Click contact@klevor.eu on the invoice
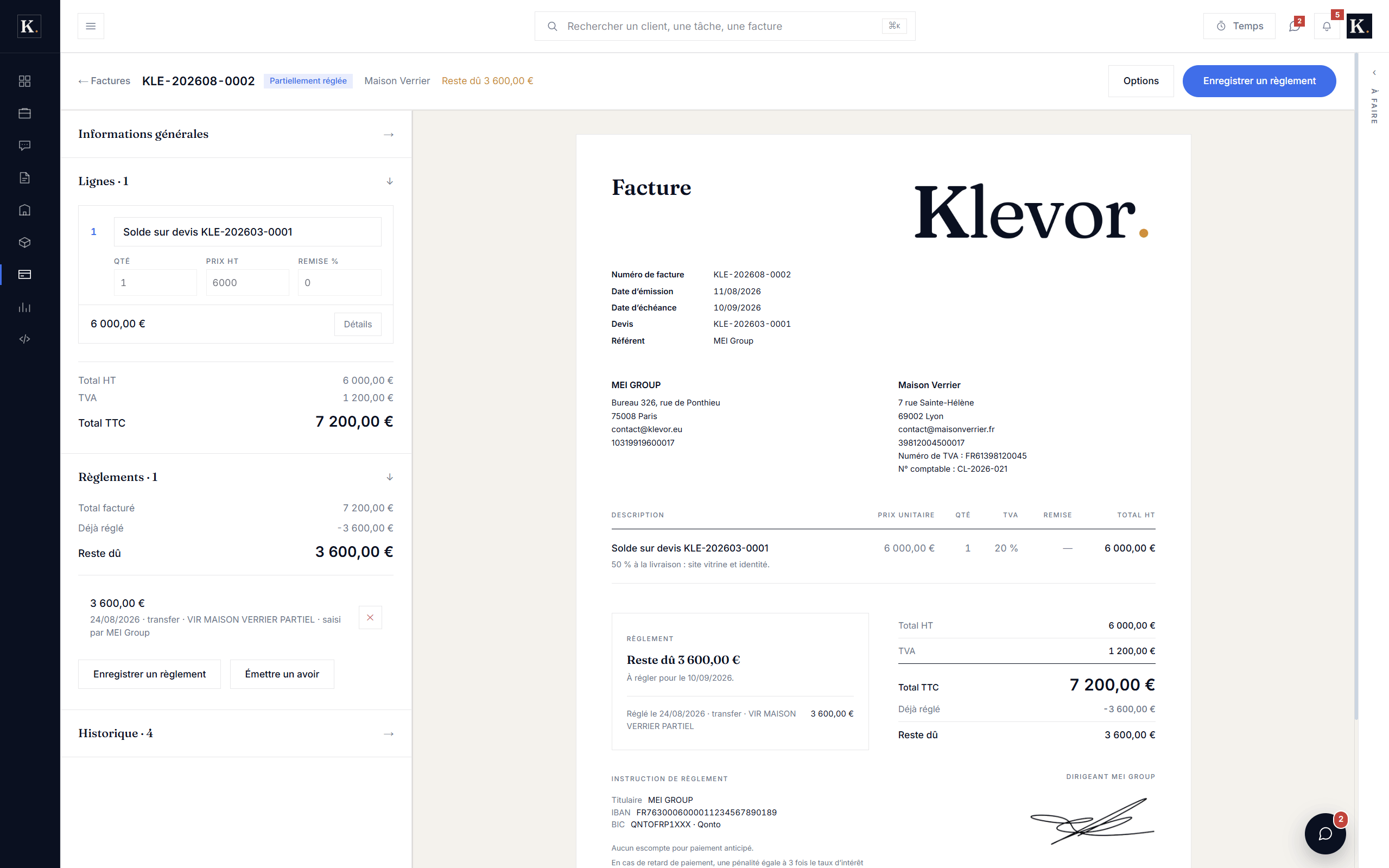1389x868 pixels. pos(647,429)
